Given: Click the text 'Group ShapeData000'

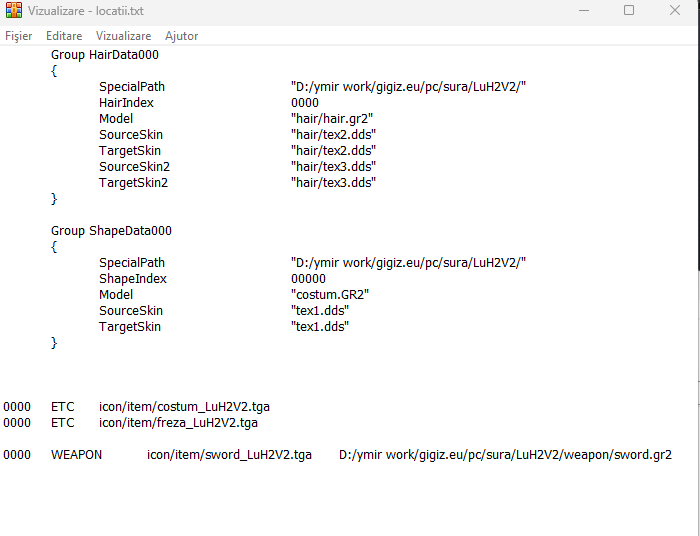Looking at the screenshot, I should click(x=111, y=231).
